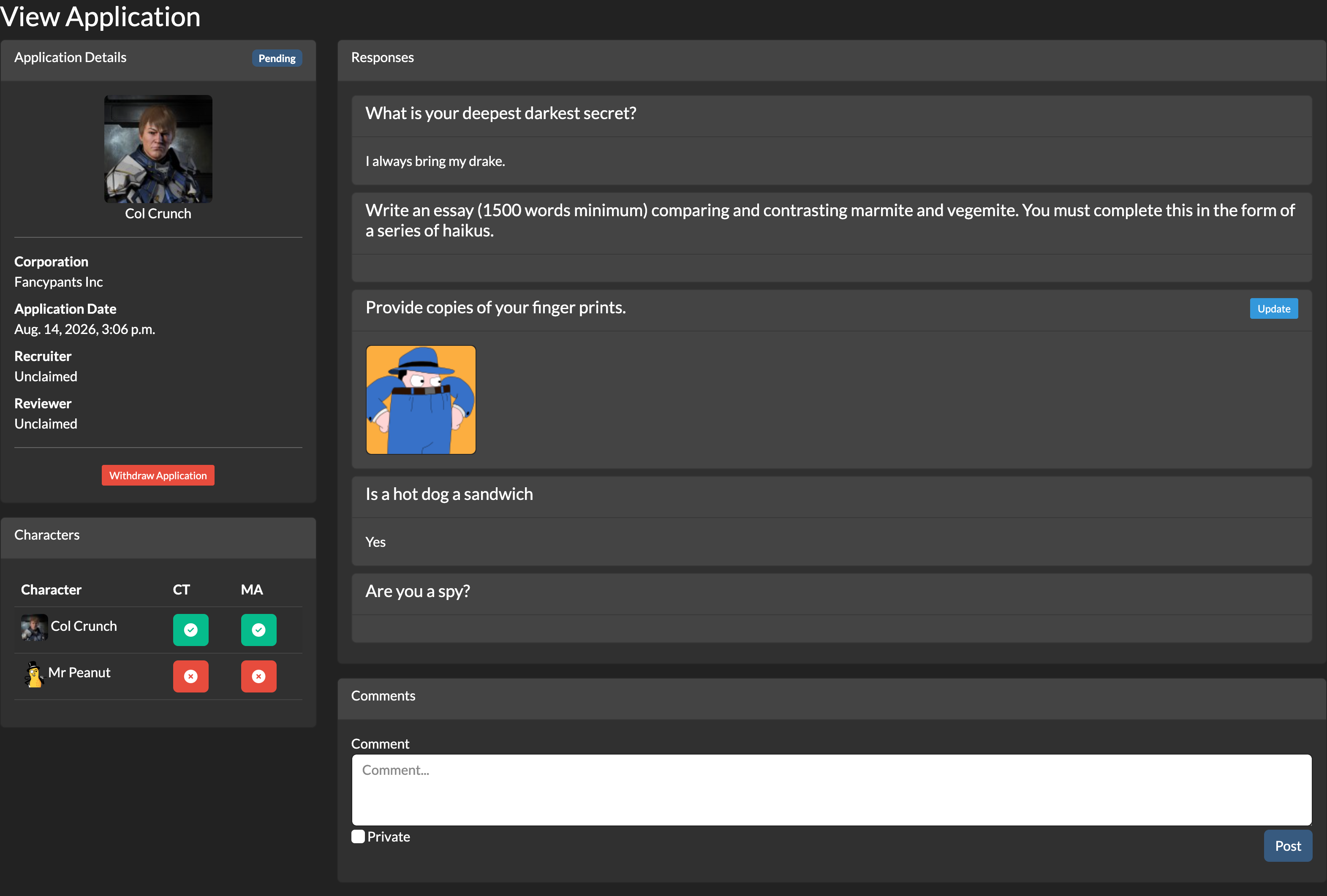The height and width of the screenshot is (896, 1327).
Task: Click the 'Yes' answer
Action: point(376,542)
